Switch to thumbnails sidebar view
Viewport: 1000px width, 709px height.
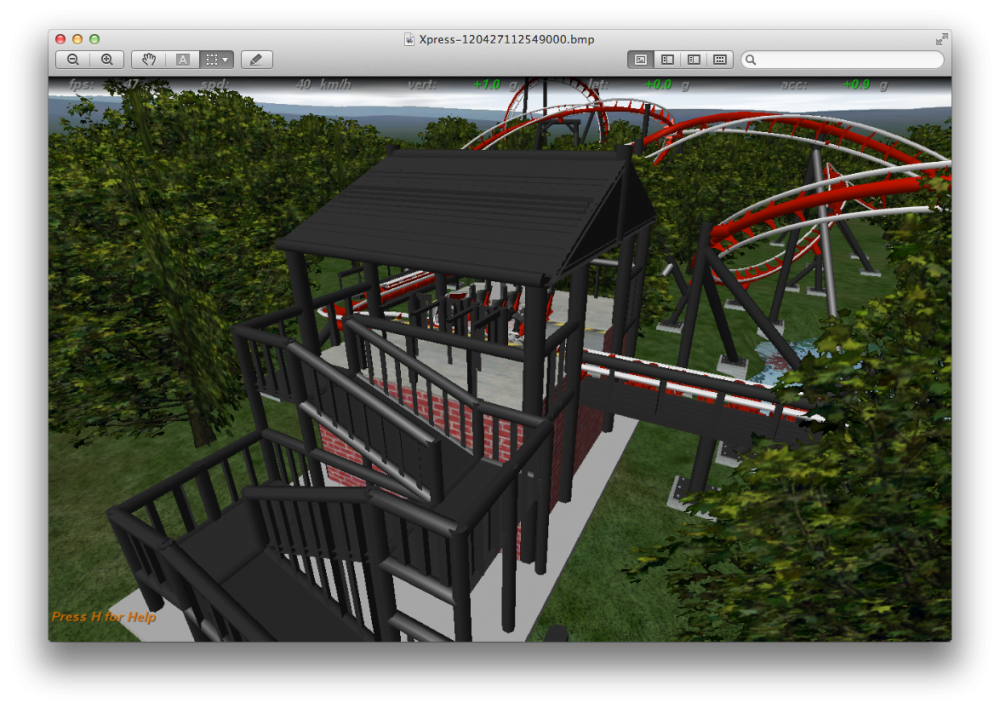(667, 60)
